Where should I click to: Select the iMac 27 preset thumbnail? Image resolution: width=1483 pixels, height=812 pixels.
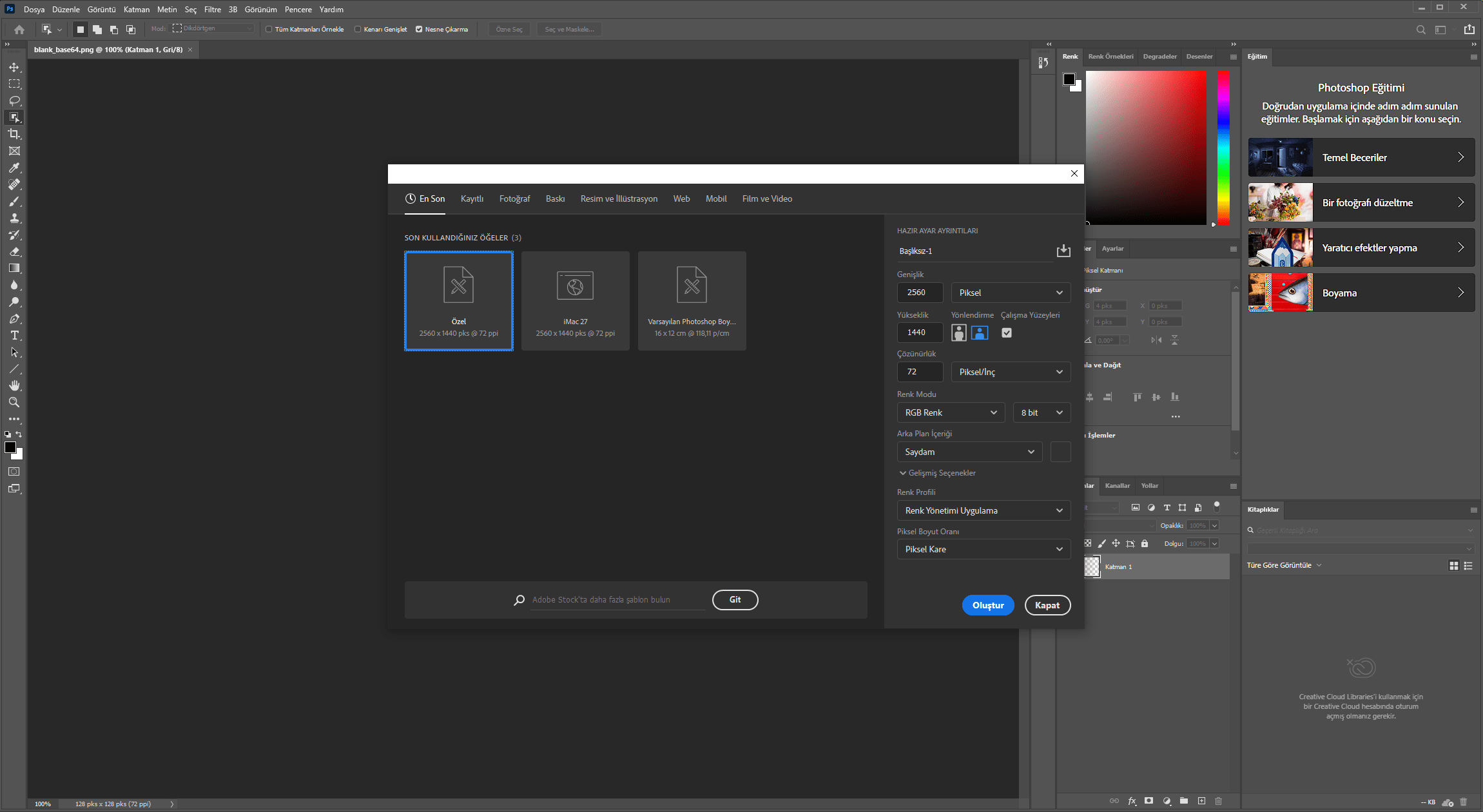pos(575,301)
